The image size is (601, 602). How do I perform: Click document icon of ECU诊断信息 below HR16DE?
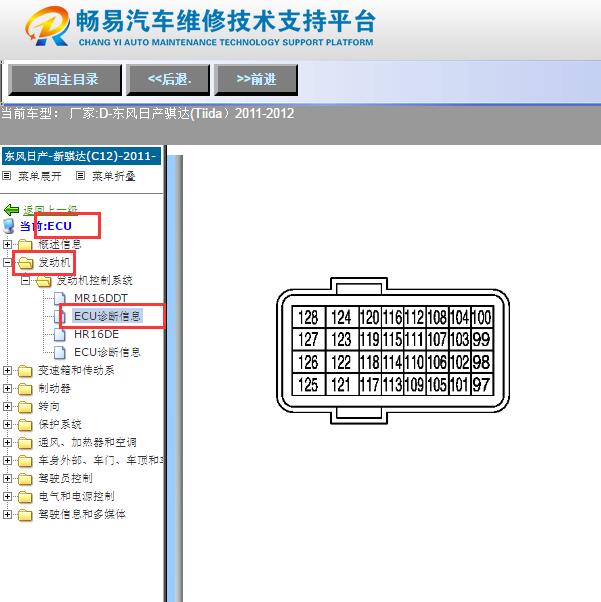coord(60,352)
